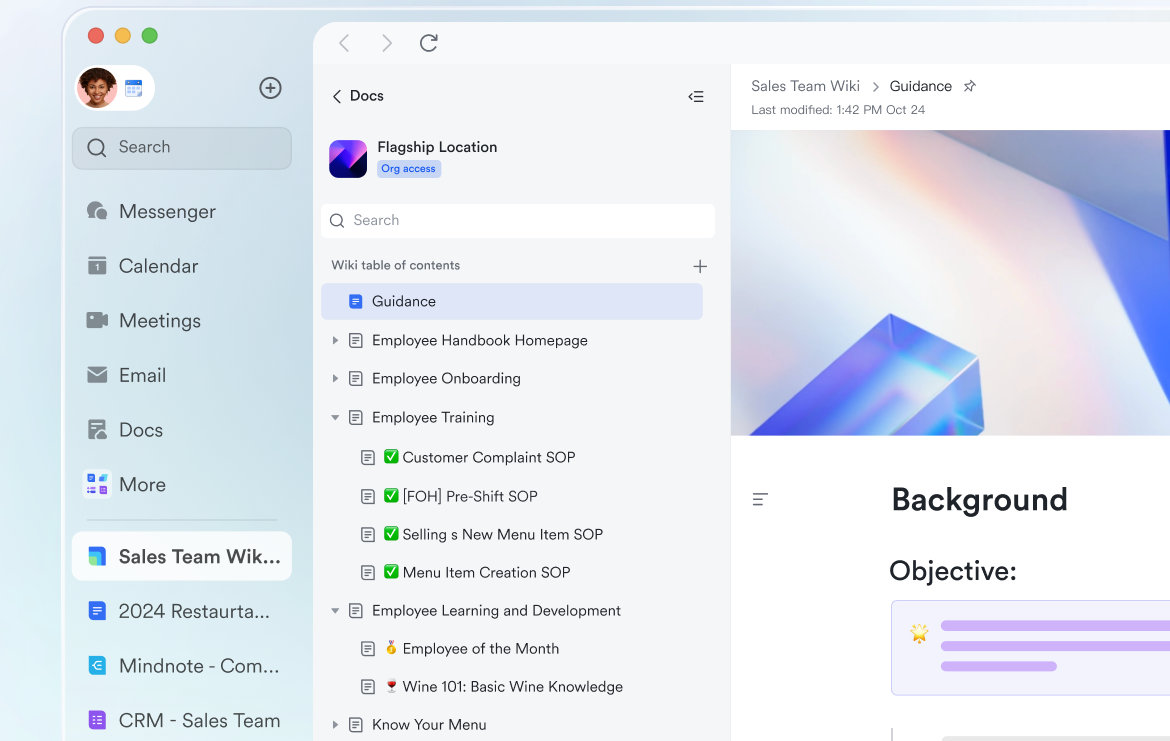1170x741 pixels.
Task: Open pinned CRM - Sales Team shortcut
Action: (182, 720)
